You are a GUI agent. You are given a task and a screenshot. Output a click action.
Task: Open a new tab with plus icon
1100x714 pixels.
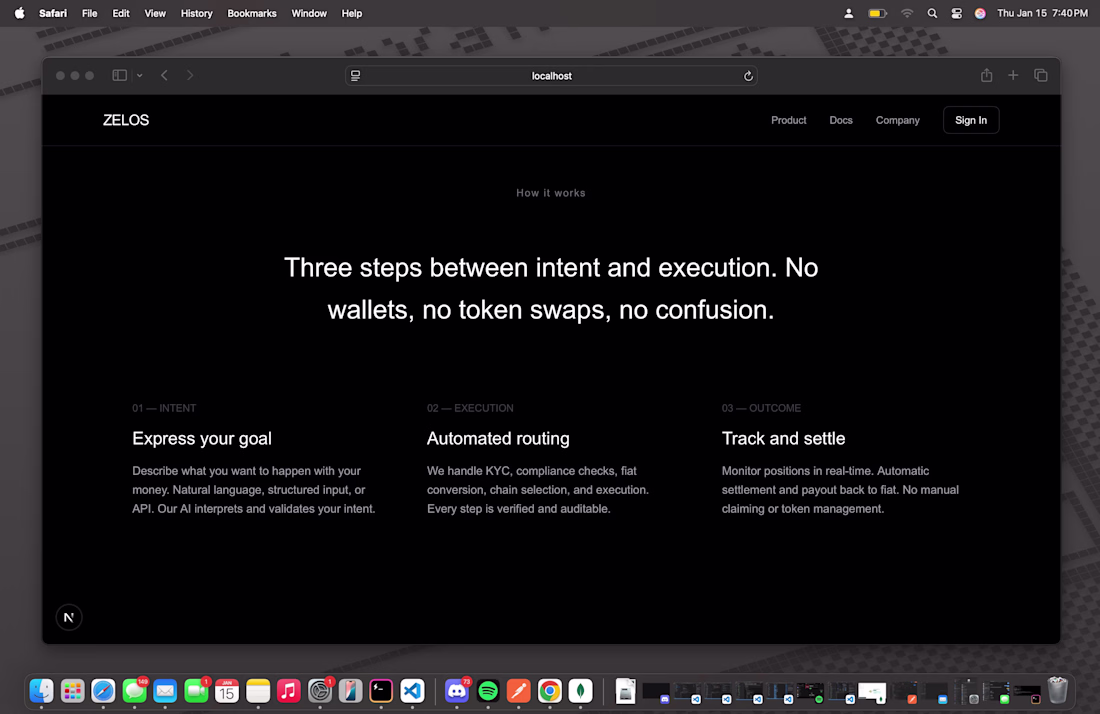1013,75
